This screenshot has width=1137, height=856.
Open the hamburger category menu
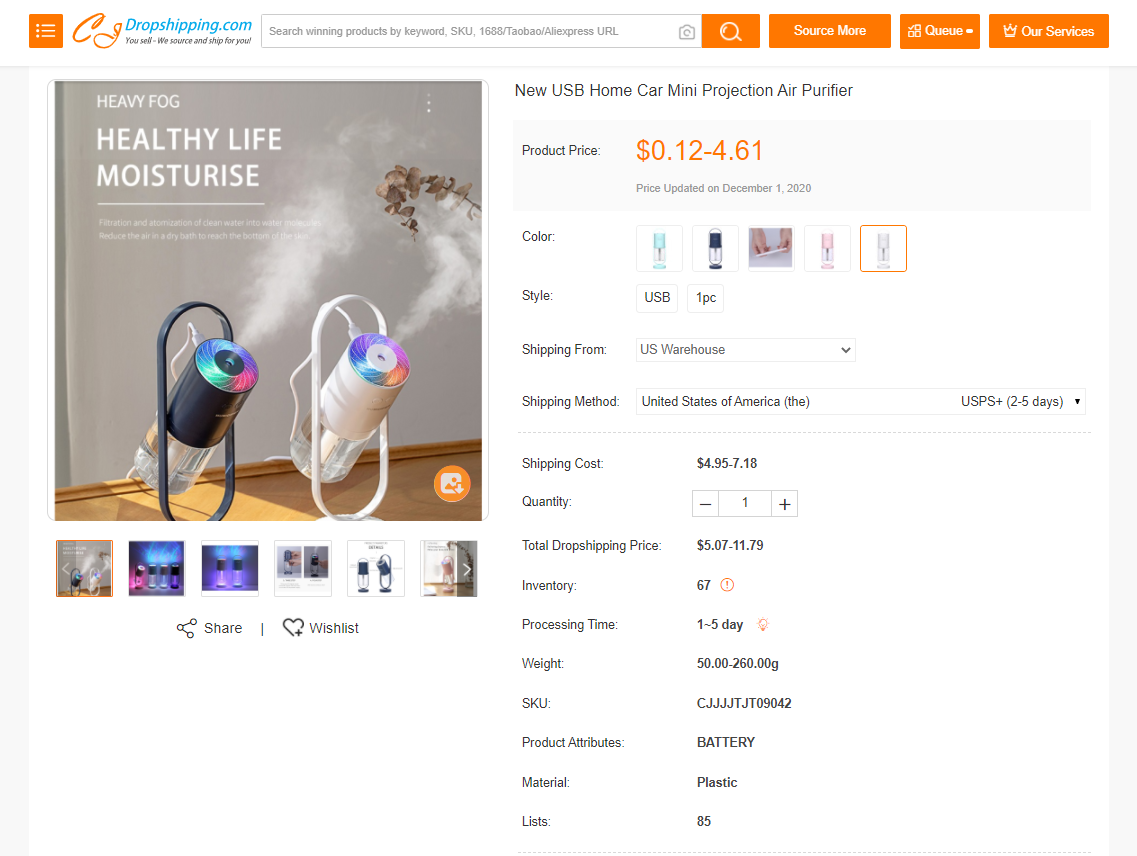(46, 31)
